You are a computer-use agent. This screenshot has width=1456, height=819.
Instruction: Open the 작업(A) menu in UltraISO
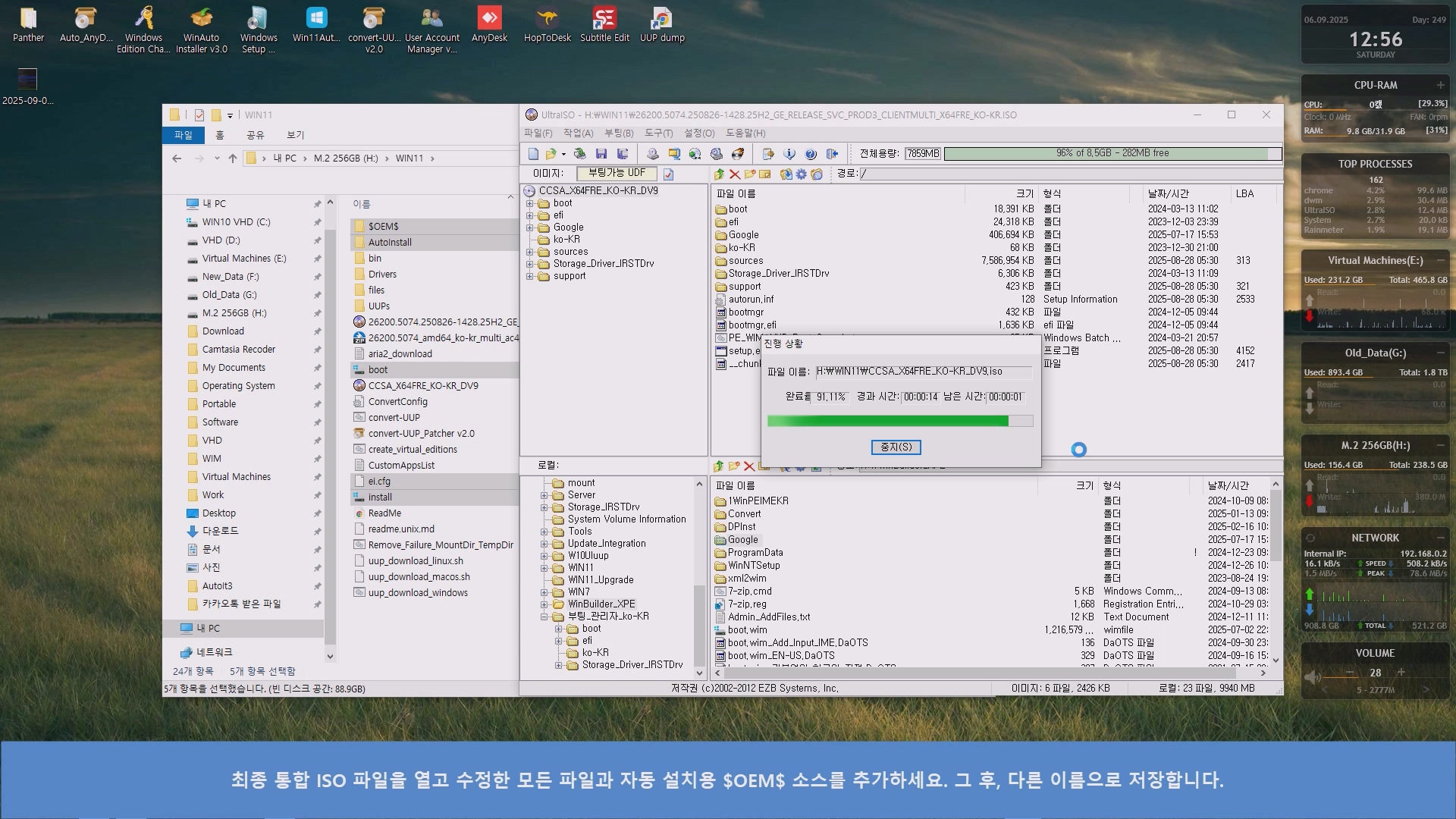(578, 133)
